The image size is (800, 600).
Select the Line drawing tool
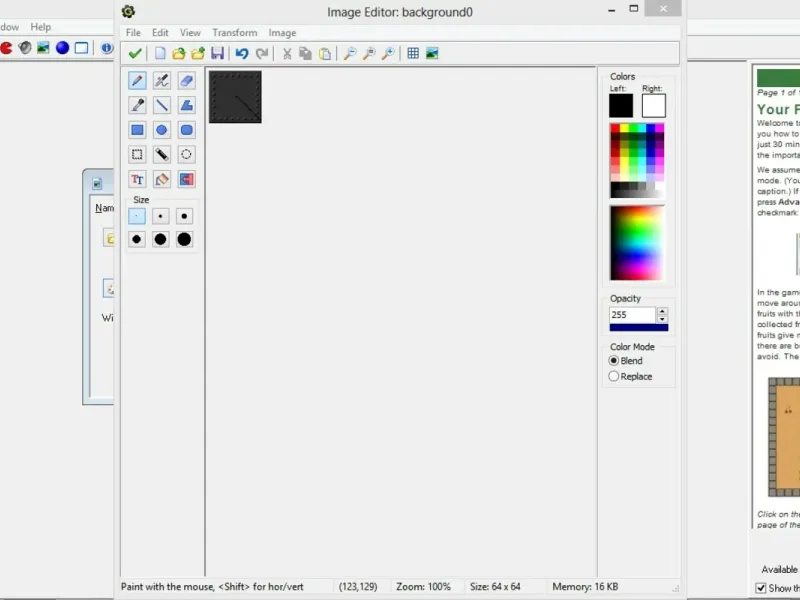click(162, 105)
